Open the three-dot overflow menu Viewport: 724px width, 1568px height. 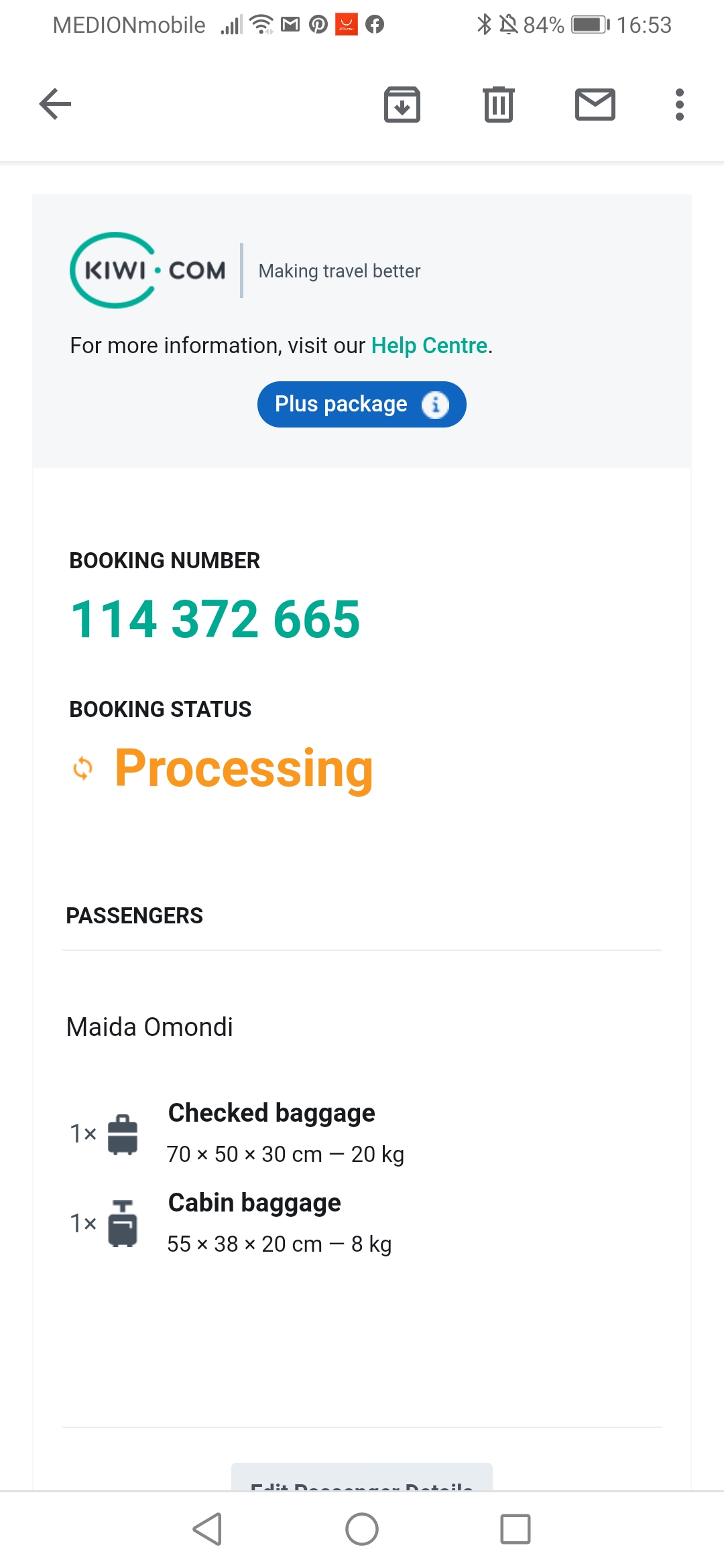[680, 105]
